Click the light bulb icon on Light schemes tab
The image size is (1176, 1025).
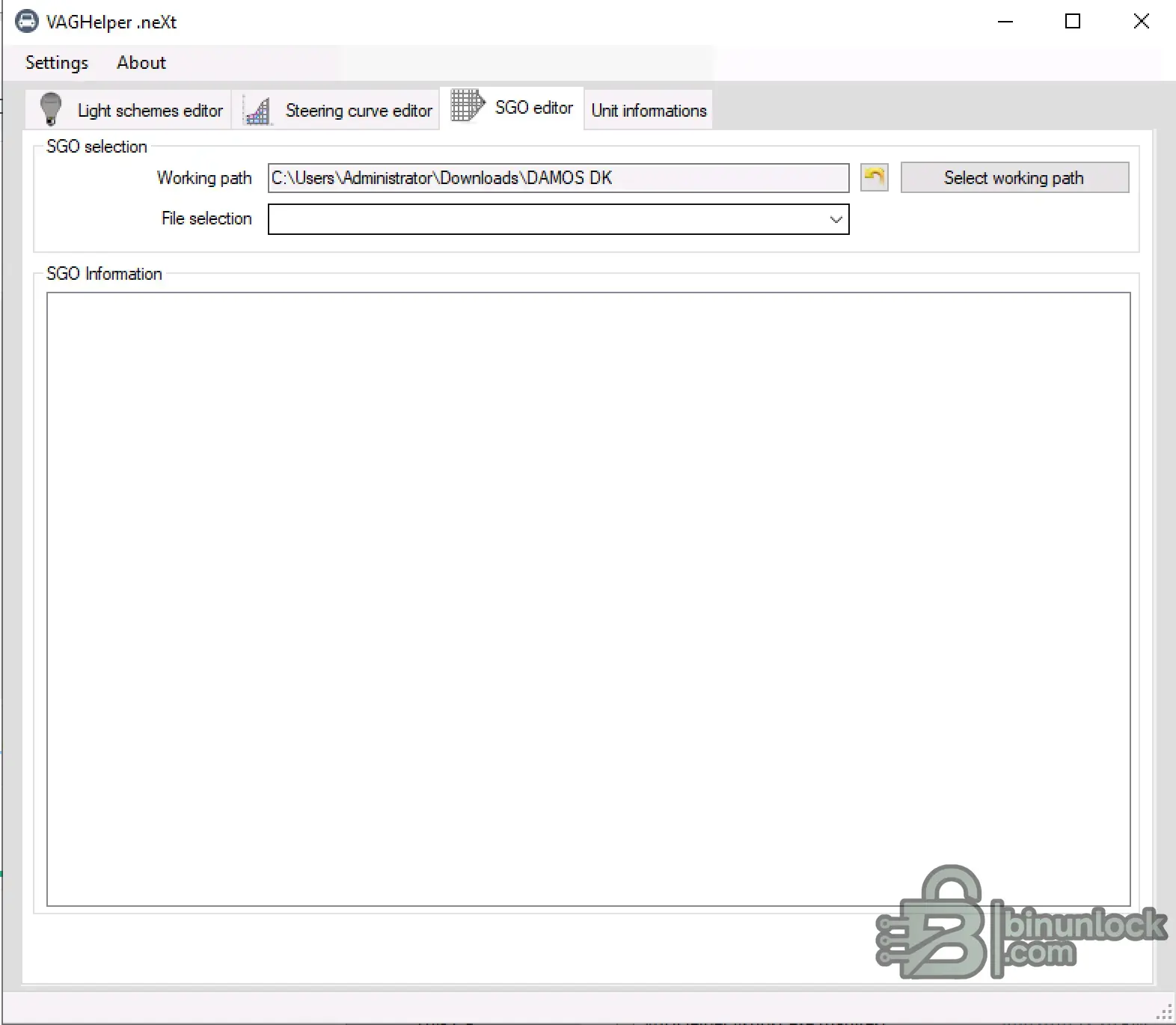(x=50, y=109)
